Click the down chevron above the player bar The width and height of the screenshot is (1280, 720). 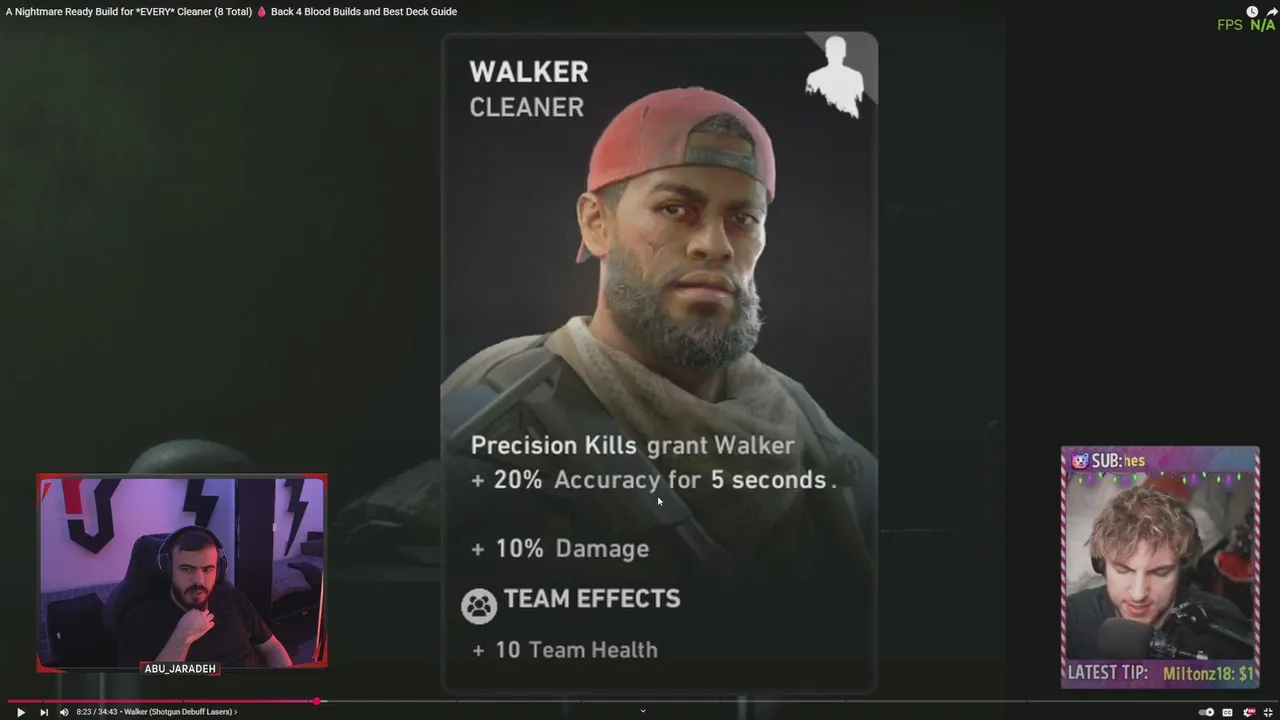pos(643,711)
